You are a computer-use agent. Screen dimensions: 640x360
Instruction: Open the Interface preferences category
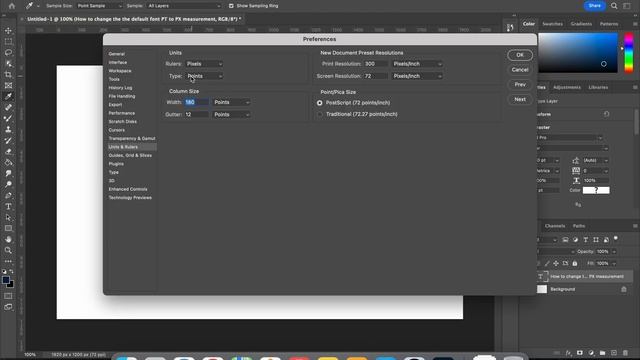click(x=118, y=62)
